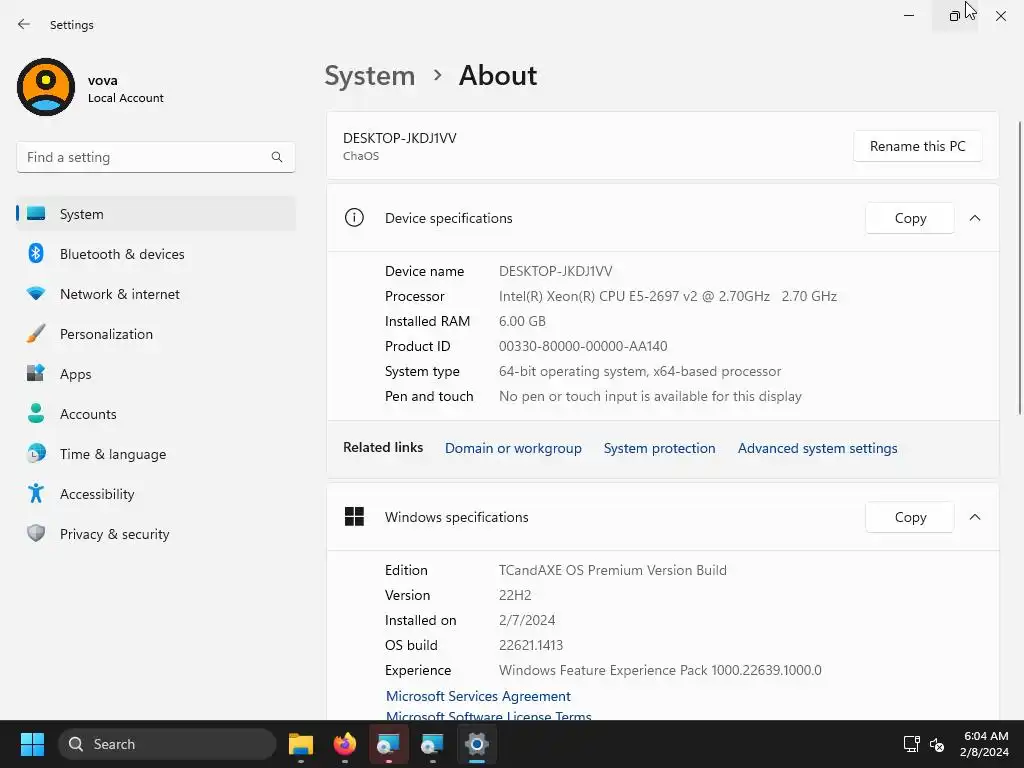The width and height of the screenshot is (1024, 768).
Task: Open the taskbar clock and date
Action: (985, 744)
